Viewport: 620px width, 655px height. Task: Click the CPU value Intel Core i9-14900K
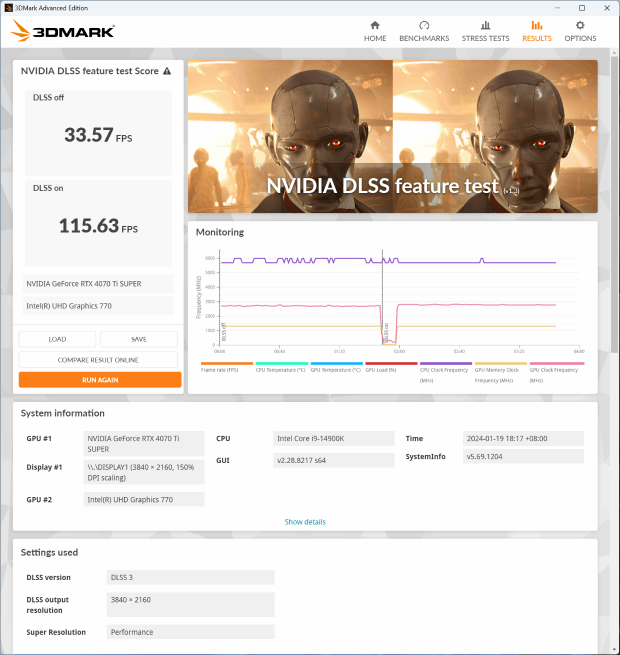click(334, 438)
